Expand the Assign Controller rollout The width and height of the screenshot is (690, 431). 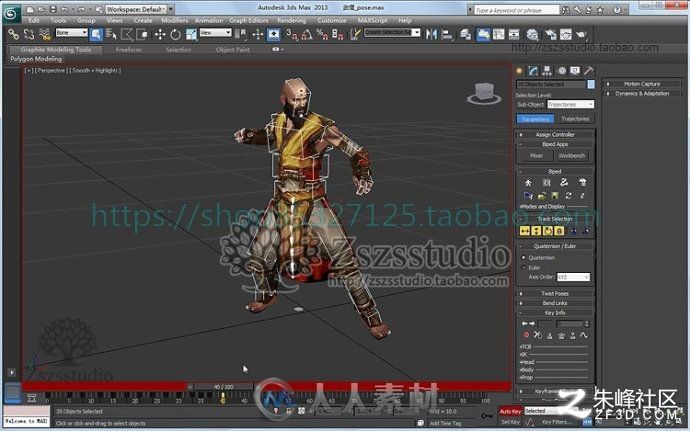(555, 135)
